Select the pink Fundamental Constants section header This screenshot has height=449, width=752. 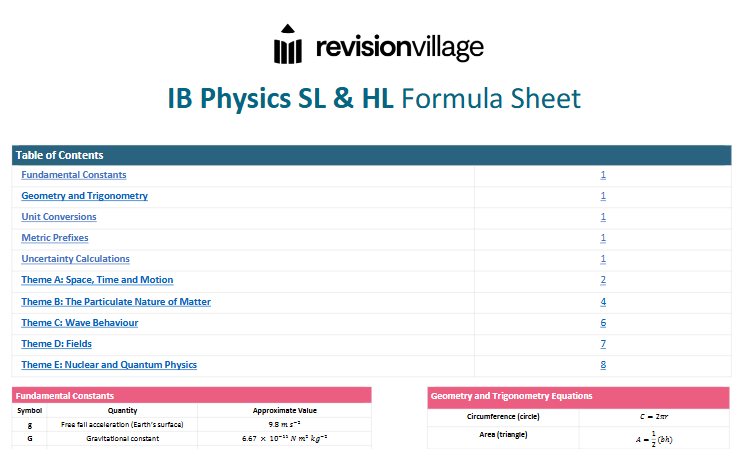point(191,396)
